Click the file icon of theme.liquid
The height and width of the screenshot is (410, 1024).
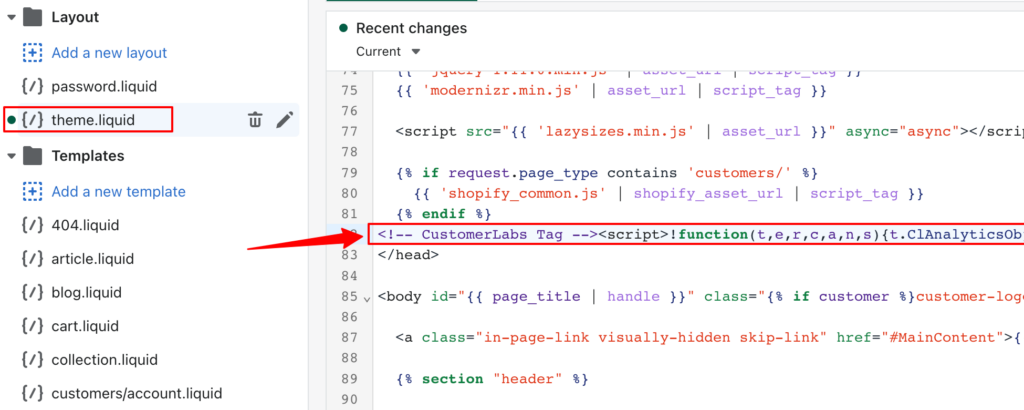click(33, 120)
